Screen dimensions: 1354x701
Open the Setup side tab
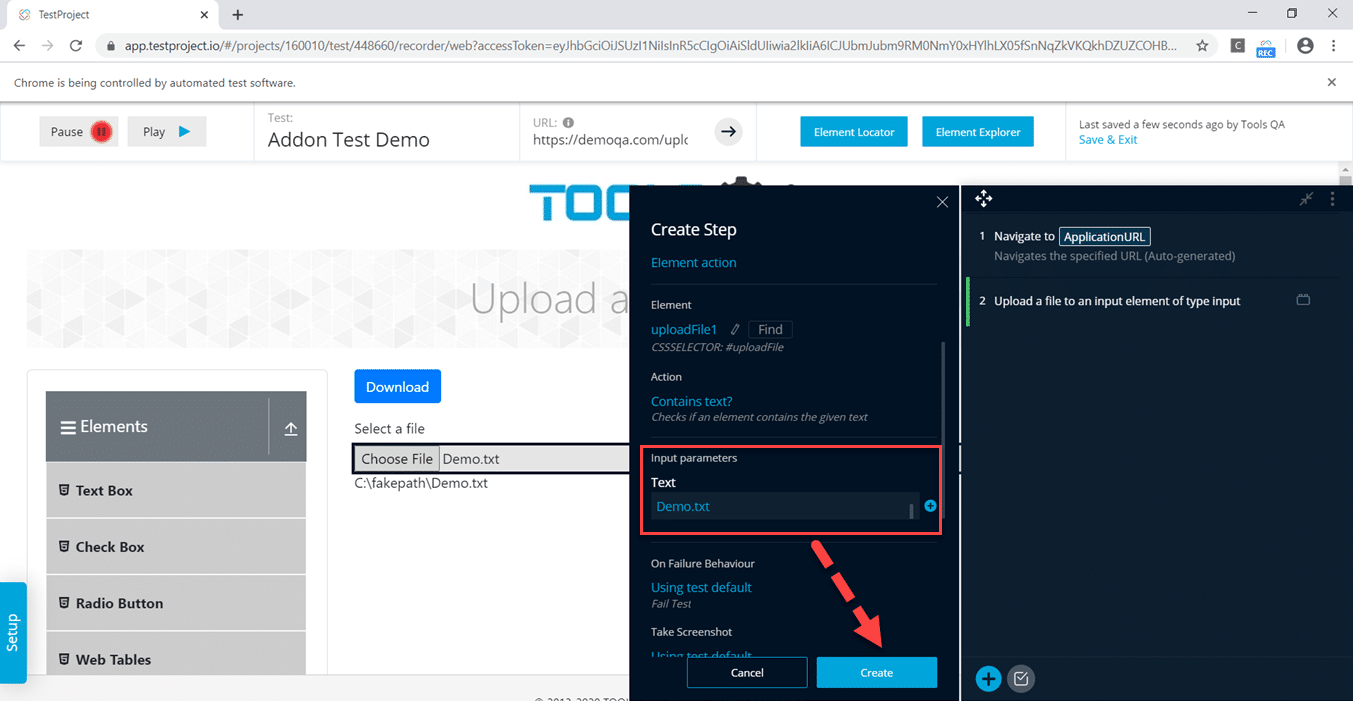point(13,633)
